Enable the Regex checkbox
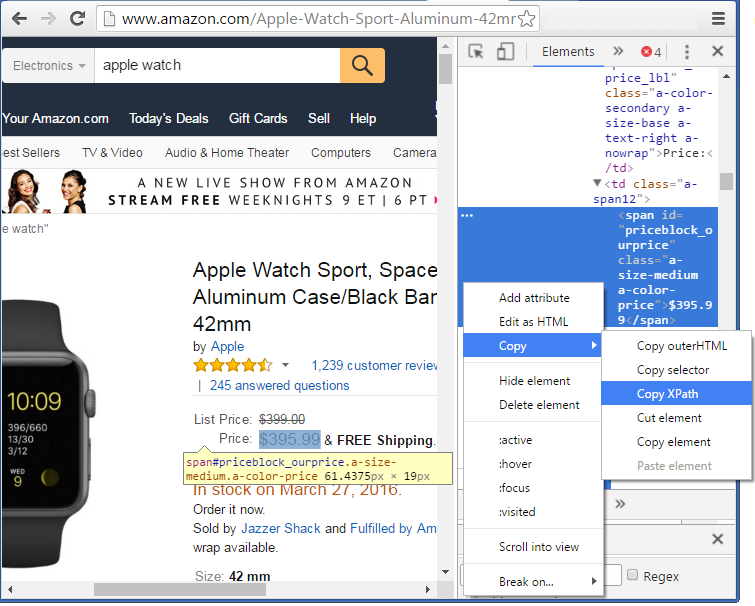 pos(633,574)
